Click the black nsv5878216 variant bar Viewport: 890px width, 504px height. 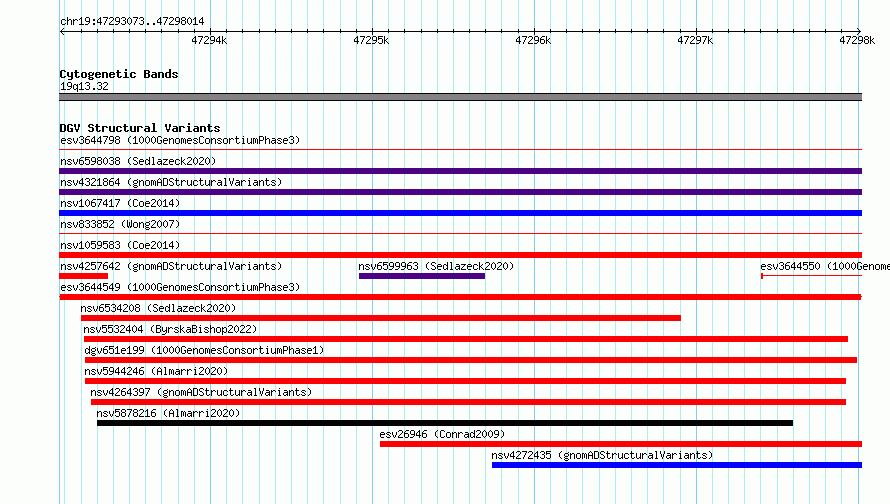click(445, 423)
